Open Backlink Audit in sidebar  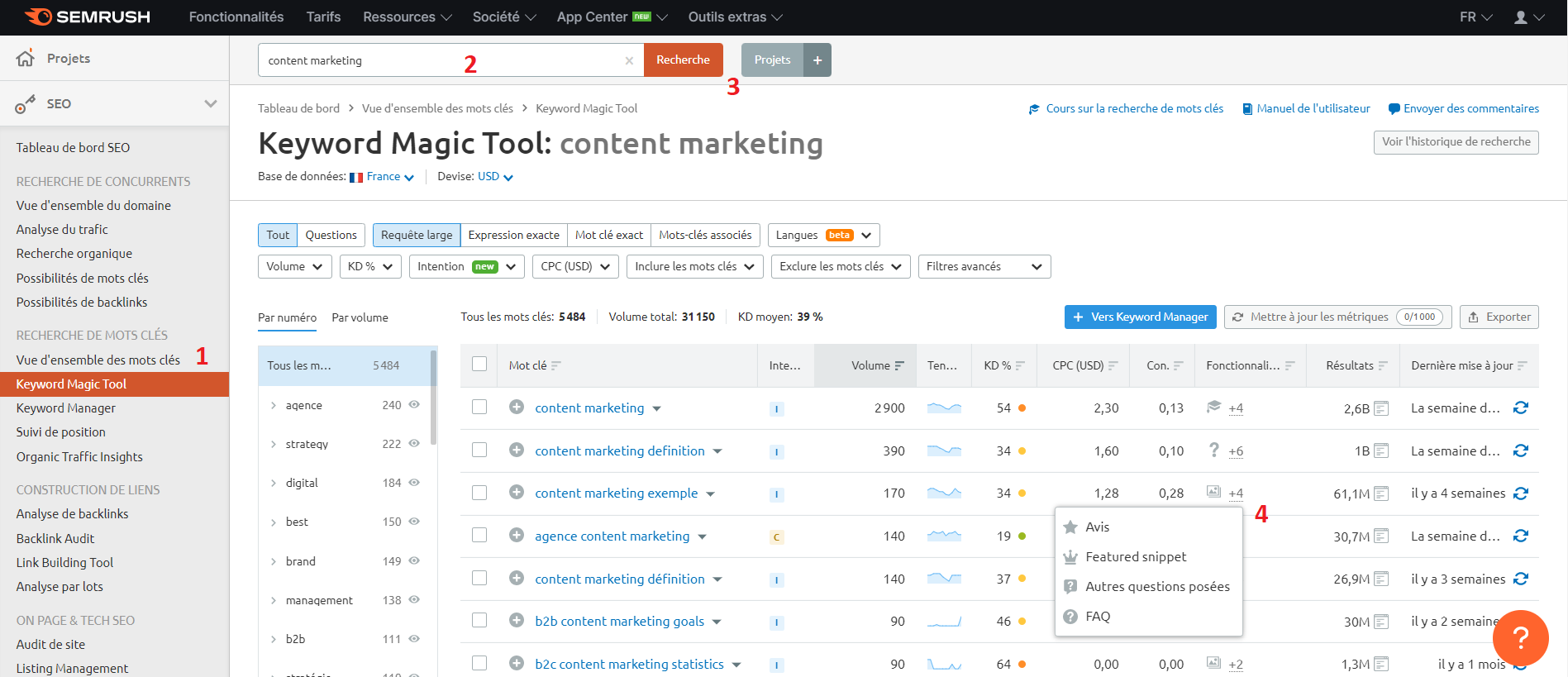(x=55, y=538)
